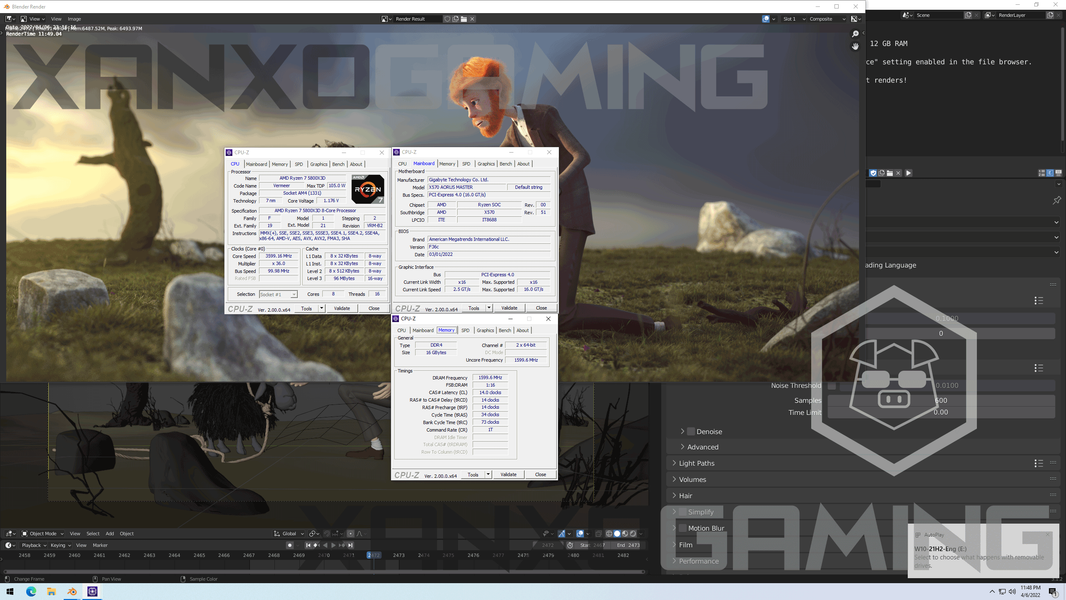The height and width of the screenshot is (600, 1066).
Task: Select solid viewport shading sphere icon
Action: point(617,533)
